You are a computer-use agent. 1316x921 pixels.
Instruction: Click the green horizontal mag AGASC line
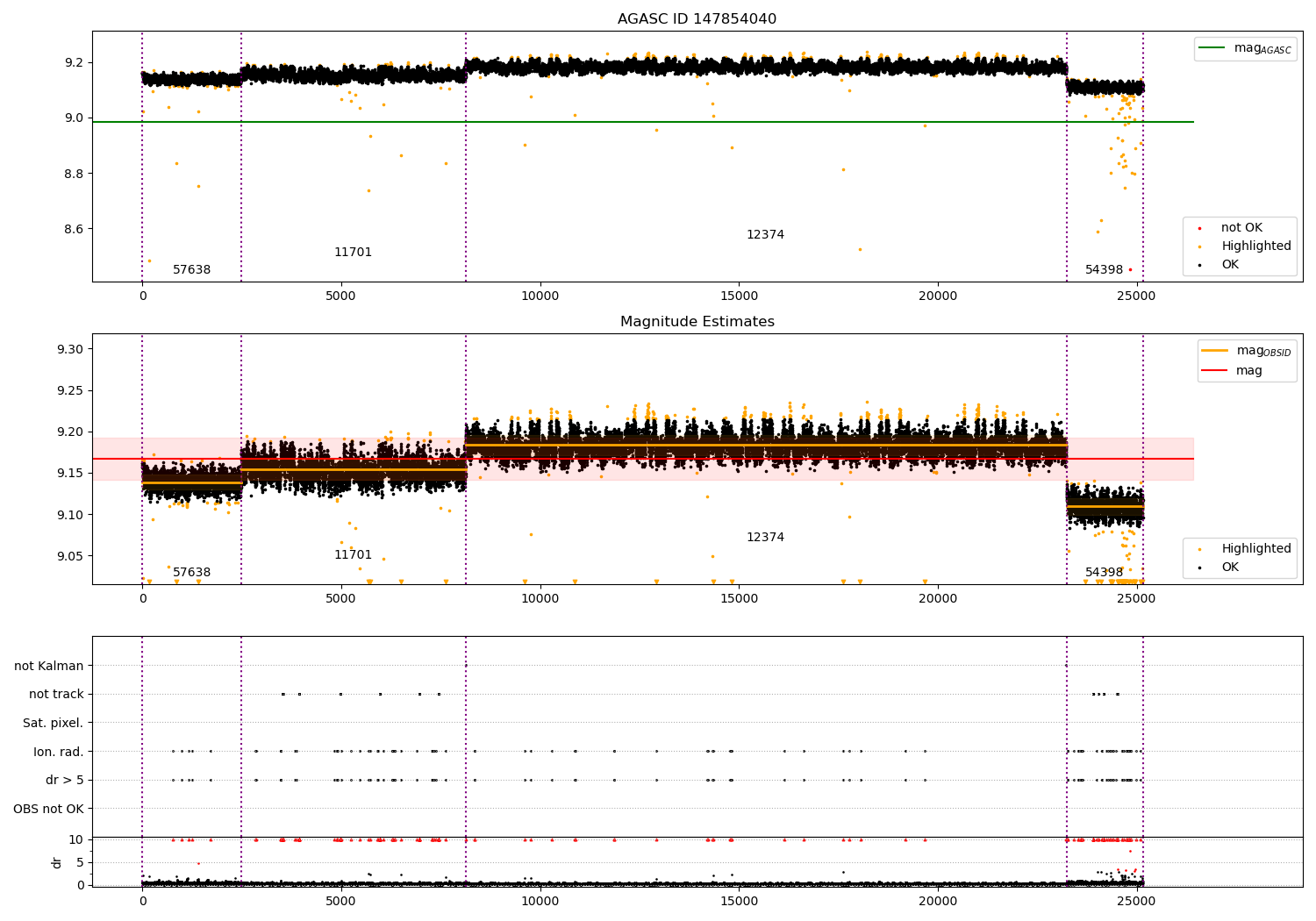pos(642,122)
